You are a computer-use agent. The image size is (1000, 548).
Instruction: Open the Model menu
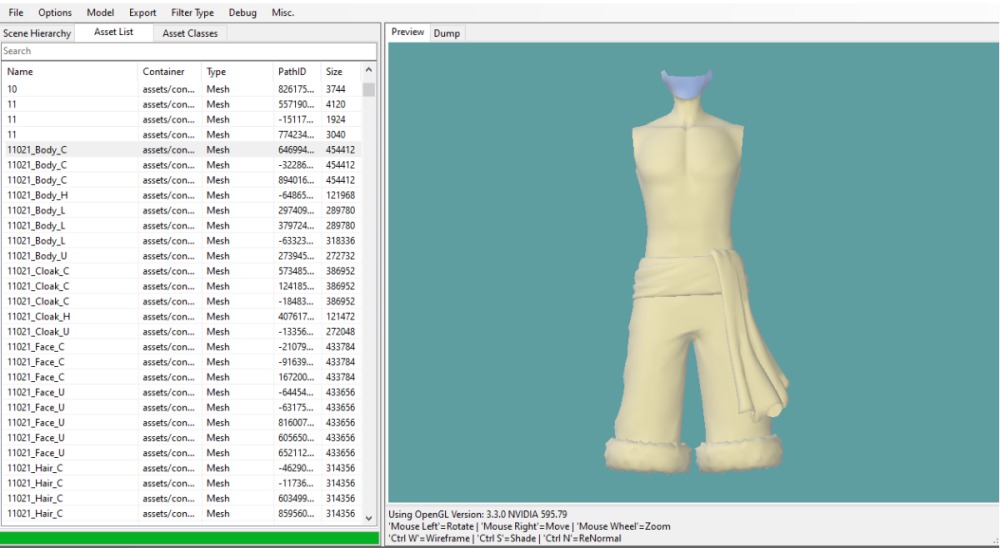click(100, 12)
